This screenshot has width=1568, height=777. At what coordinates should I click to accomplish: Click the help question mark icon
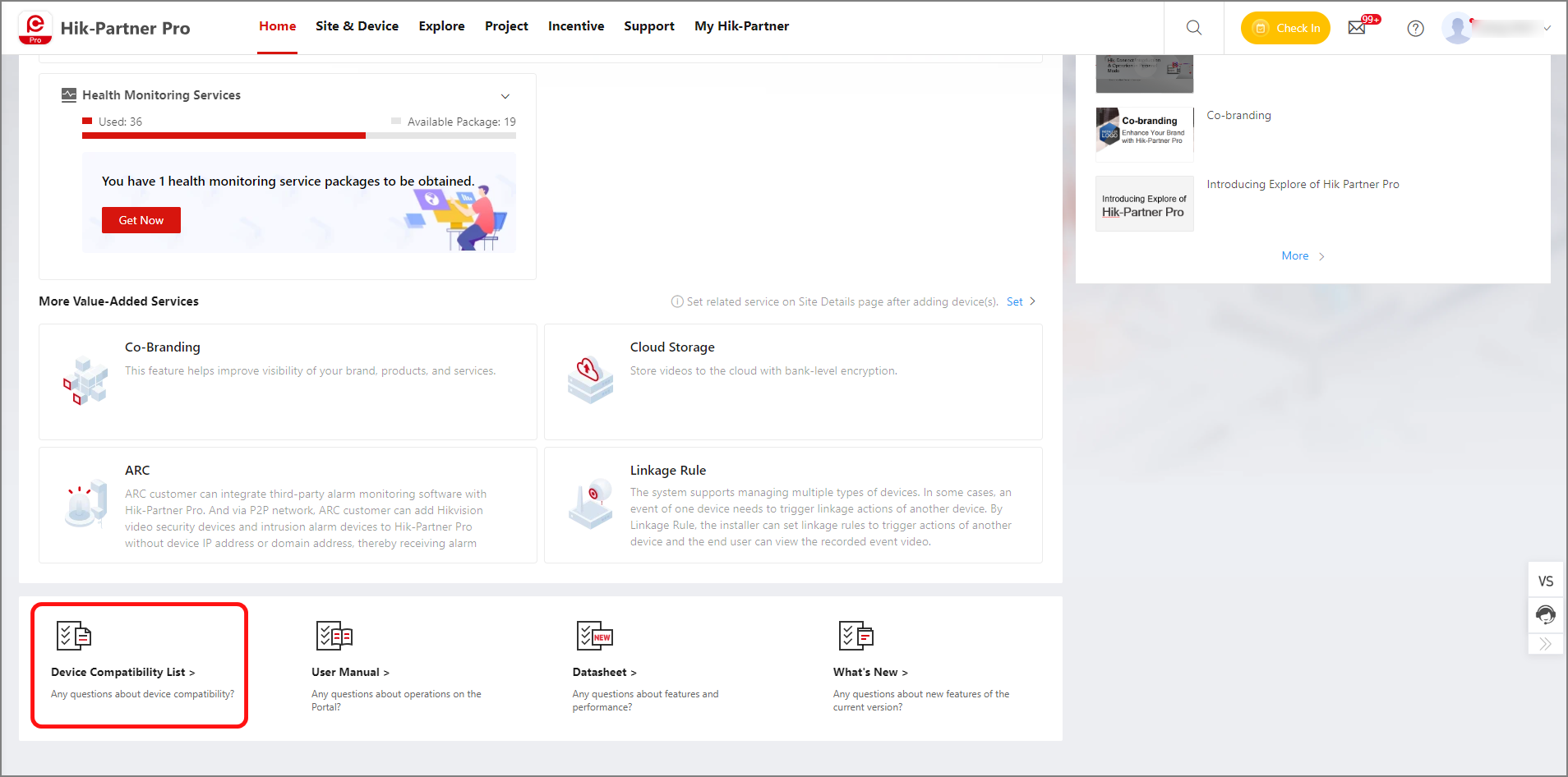1415,29
